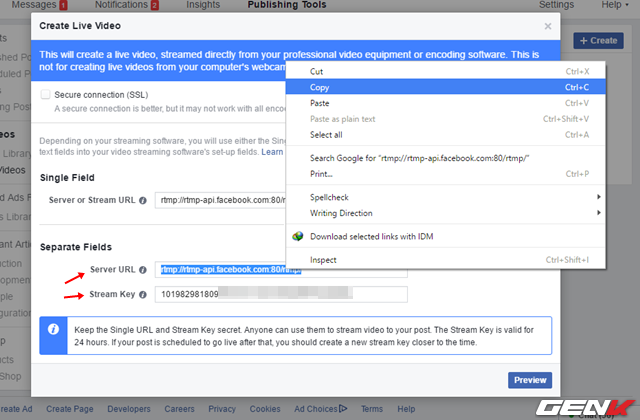Open the Publishing Tools tab

(287, 5)
